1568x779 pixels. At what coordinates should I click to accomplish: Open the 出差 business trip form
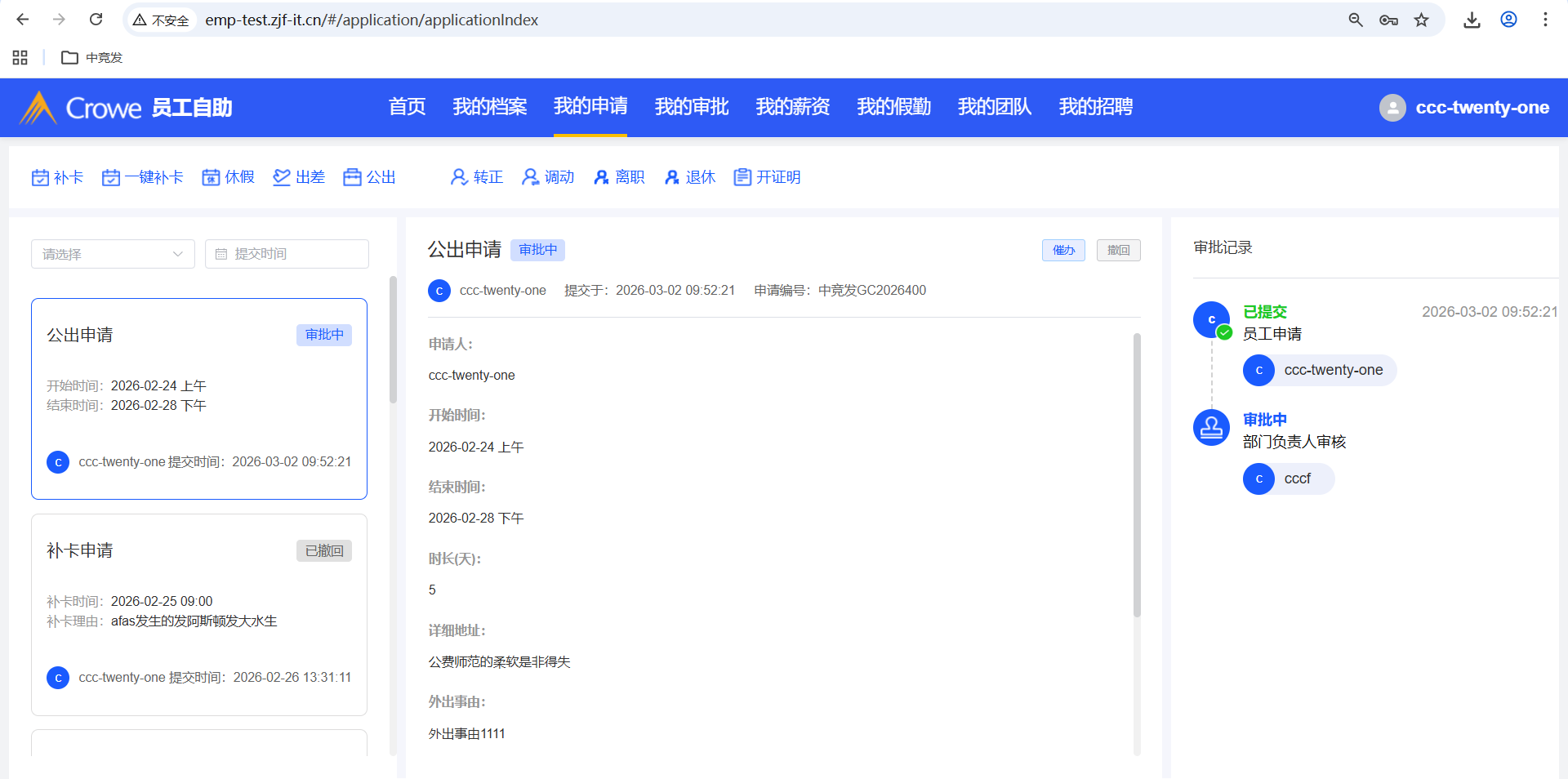(x=299, y=177)
